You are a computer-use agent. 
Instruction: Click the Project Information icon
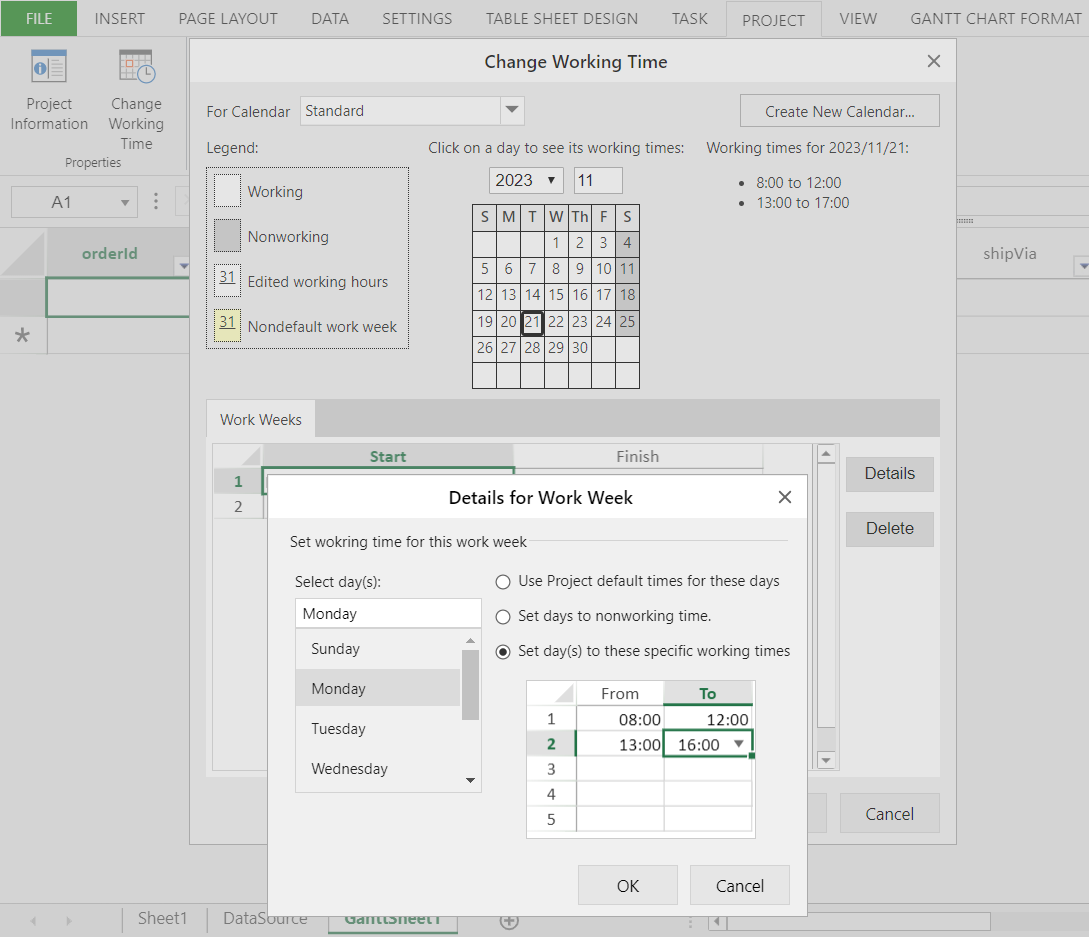[49, 68]
